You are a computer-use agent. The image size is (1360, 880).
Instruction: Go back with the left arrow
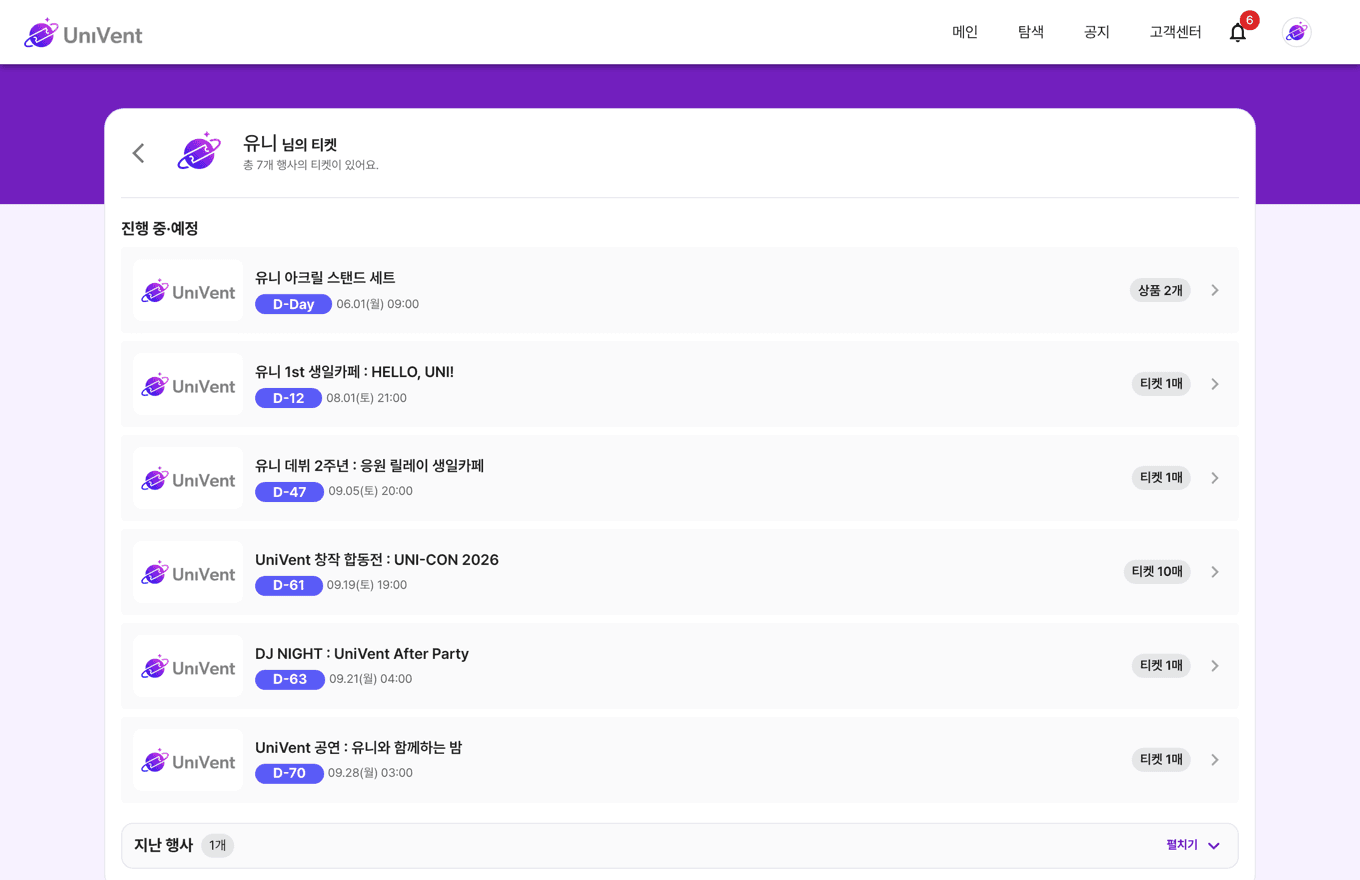pyautogui.click(x=138, y=153)
